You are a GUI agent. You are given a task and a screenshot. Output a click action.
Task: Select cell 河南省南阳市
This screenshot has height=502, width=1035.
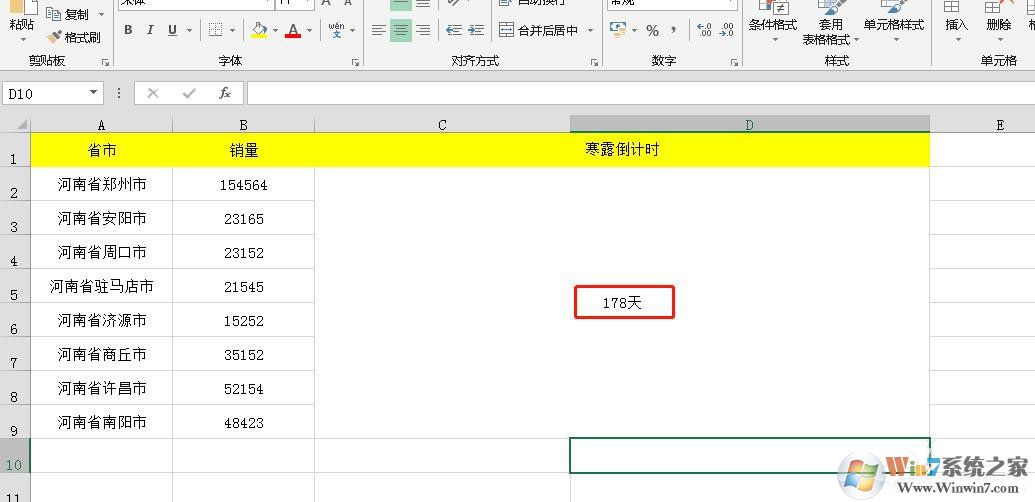tap(102, 422)
